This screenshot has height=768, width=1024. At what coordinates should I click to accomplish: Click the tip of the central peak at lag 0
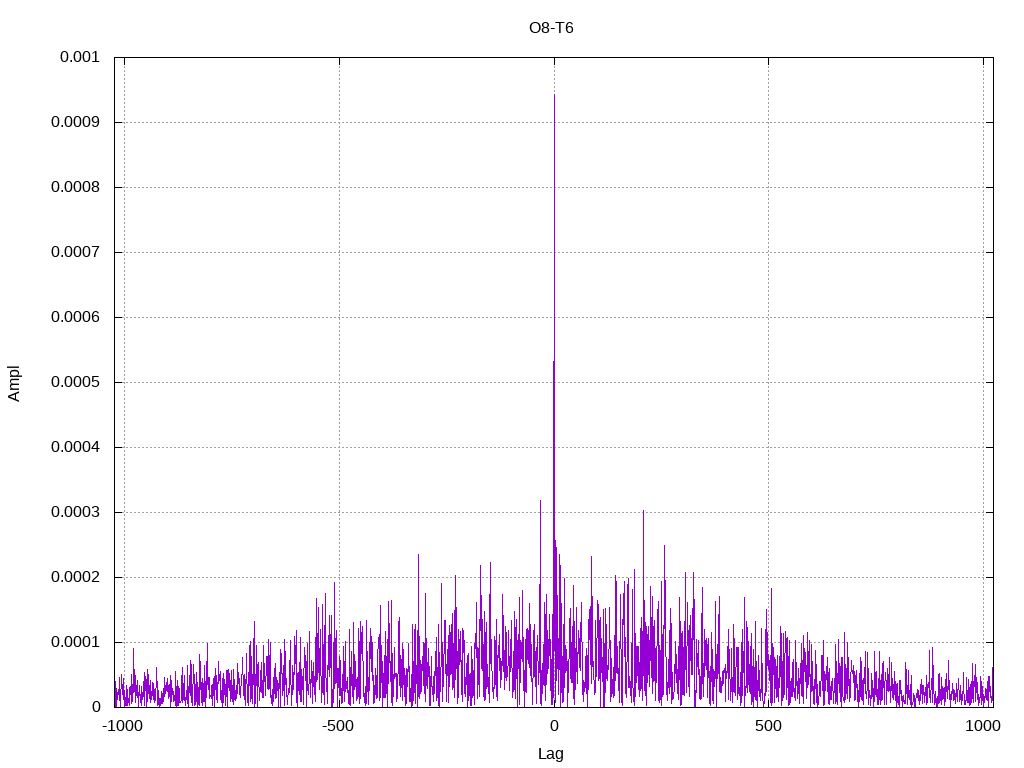point(554,95)
